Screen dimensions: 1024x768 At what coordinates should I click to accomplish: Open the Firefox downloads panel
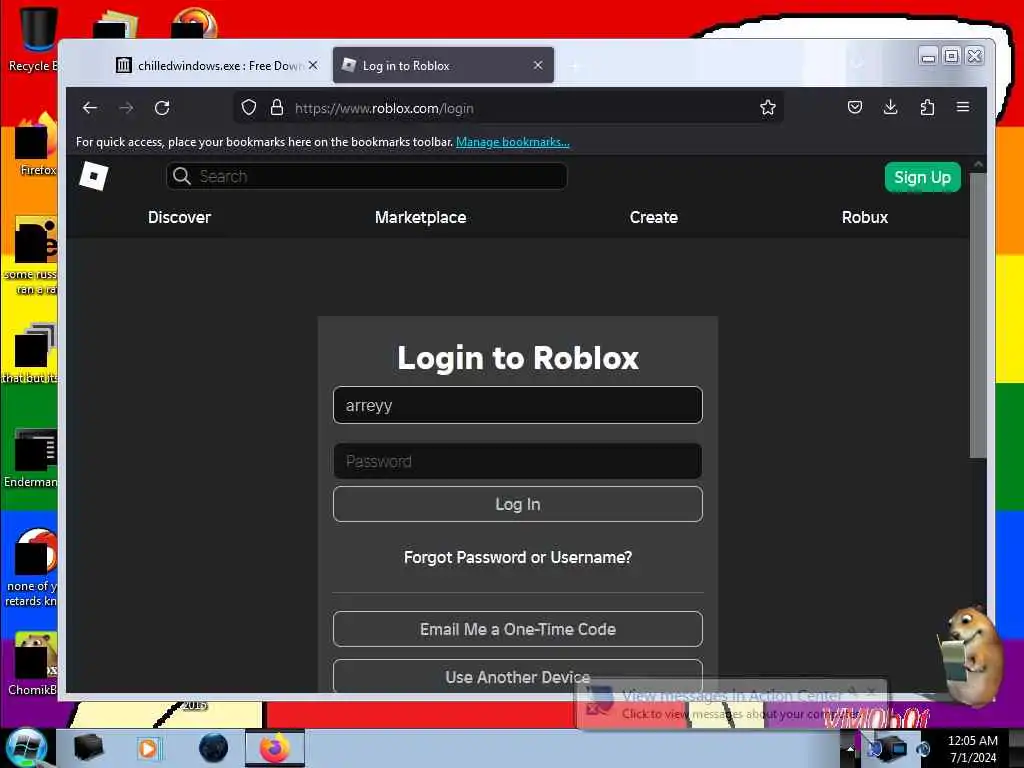890,107
